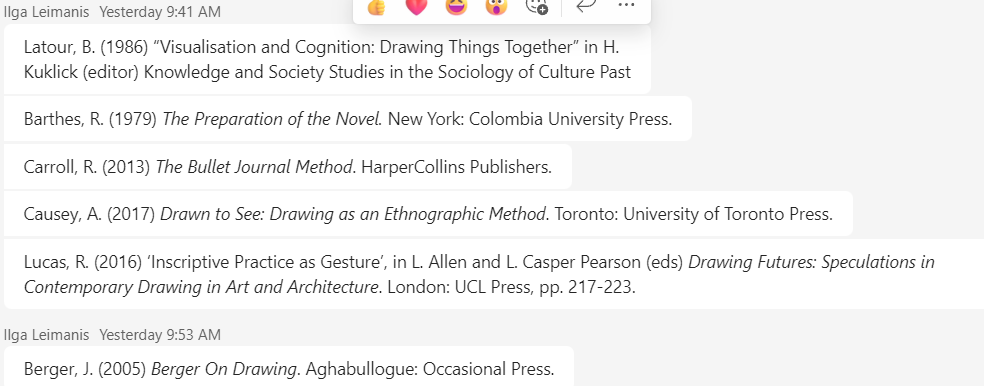Click sender name Ilga Leimanis at 9:53 AM

pos(46,335)
